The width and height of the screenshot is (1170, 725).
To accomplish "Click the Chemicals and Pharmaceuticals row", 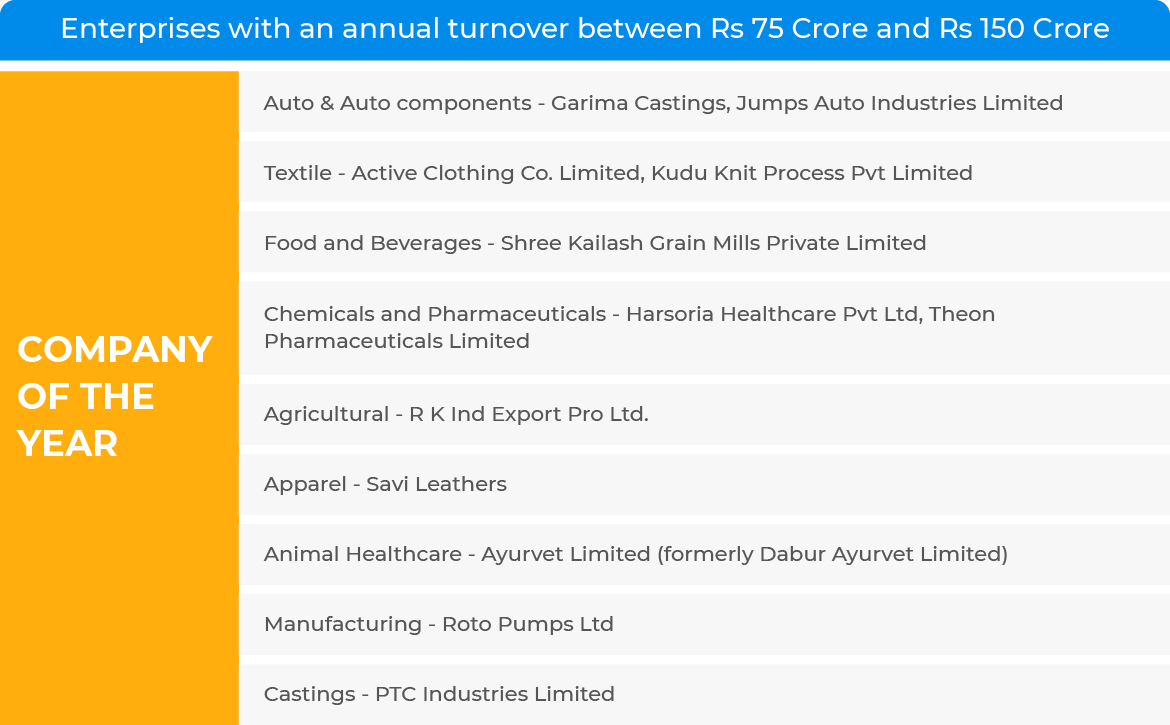I will tap(704, 328).
